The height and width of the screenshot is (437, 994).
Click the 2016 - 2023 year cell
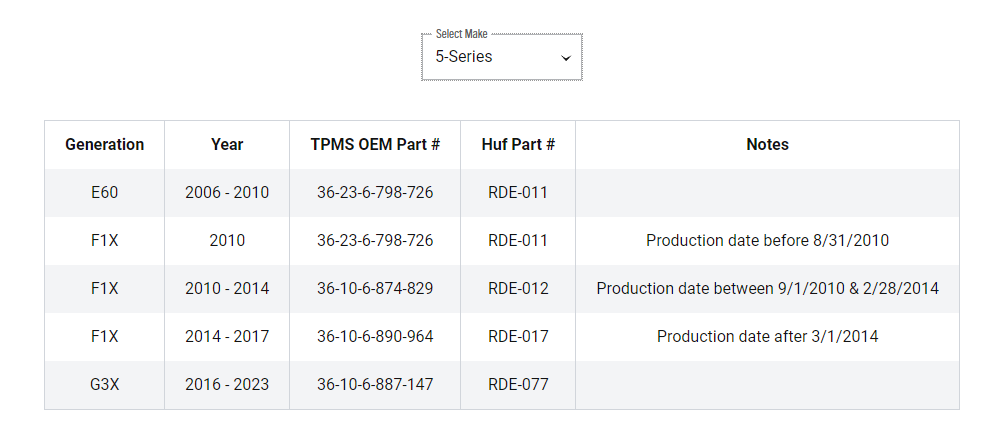pyautogui.click(x=227, y=385)
